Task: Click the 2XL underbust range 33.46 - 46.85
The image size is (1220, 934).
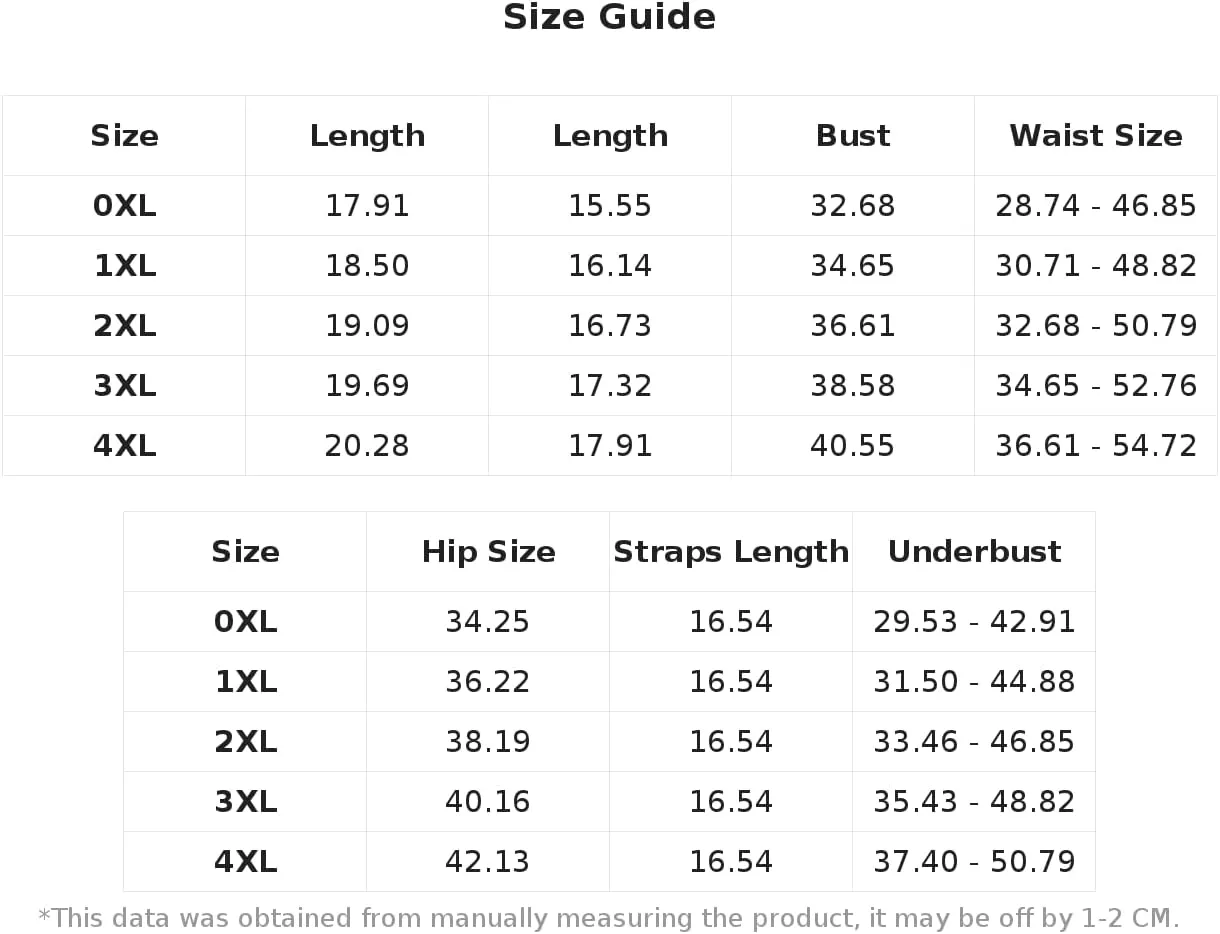Action: coord(974,742)
